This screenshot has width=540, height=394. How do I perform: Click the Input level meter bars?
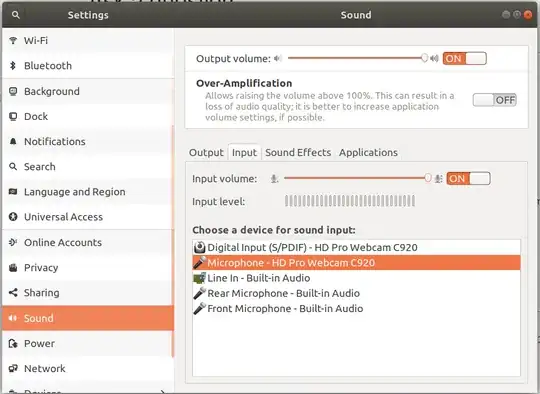350,201
